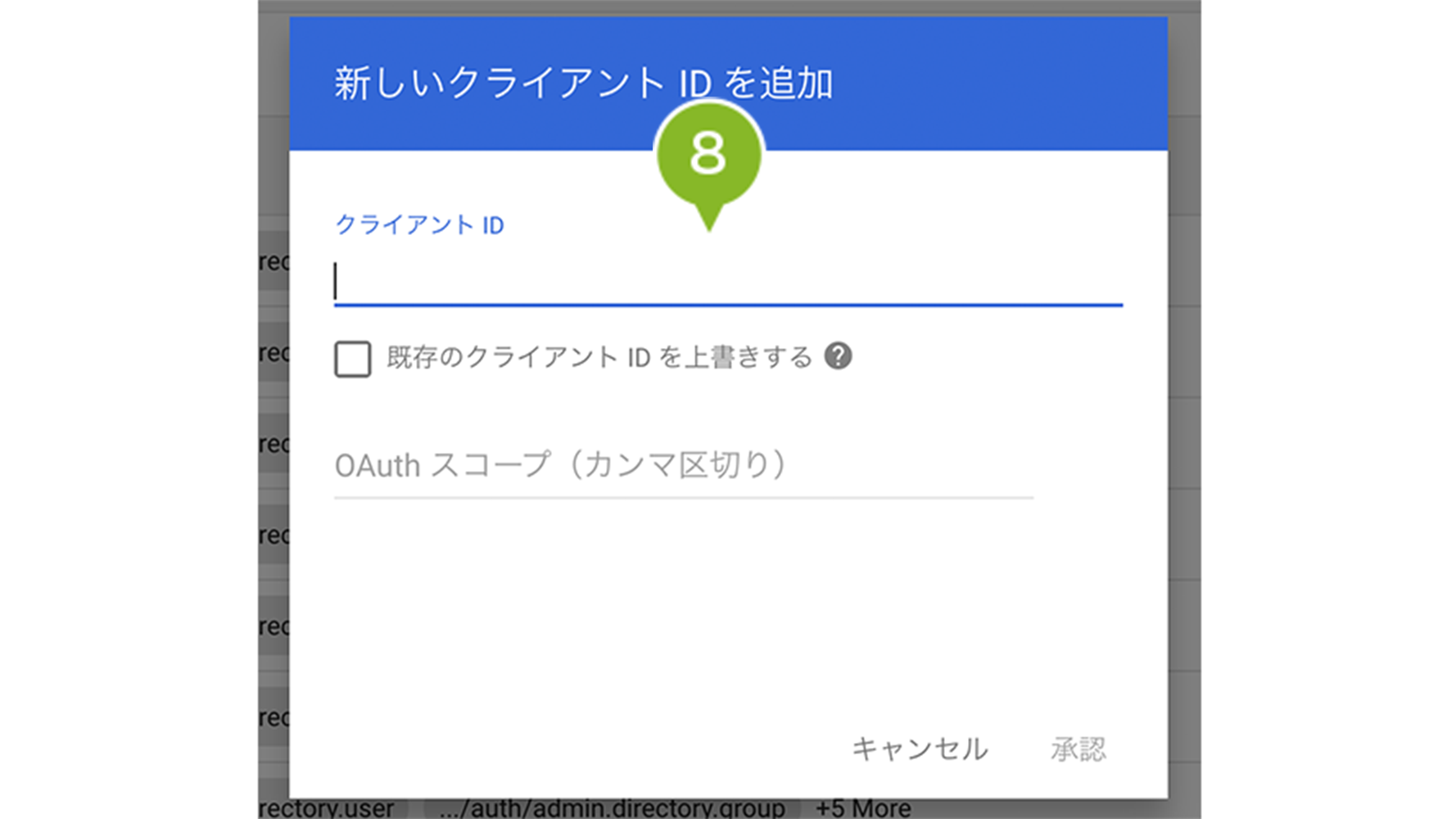
Task: Click the help icon beside the overwrite checkbox
Action: [838, 356]
